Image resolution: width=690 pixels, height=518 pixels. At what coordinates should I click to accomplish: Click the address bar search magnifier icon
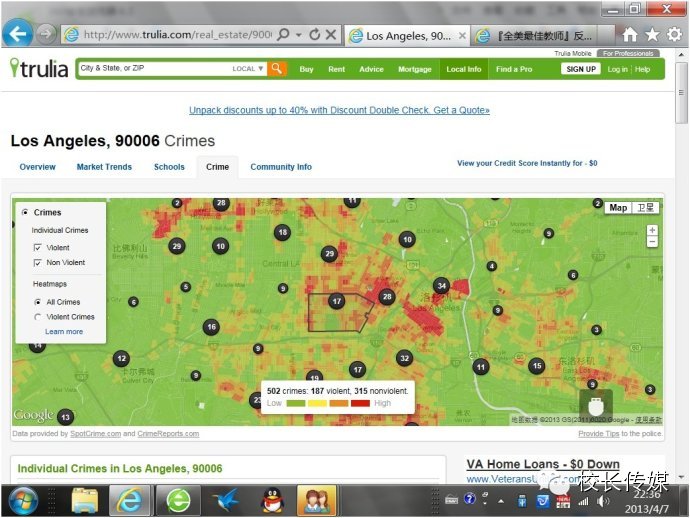pos(284,34)
